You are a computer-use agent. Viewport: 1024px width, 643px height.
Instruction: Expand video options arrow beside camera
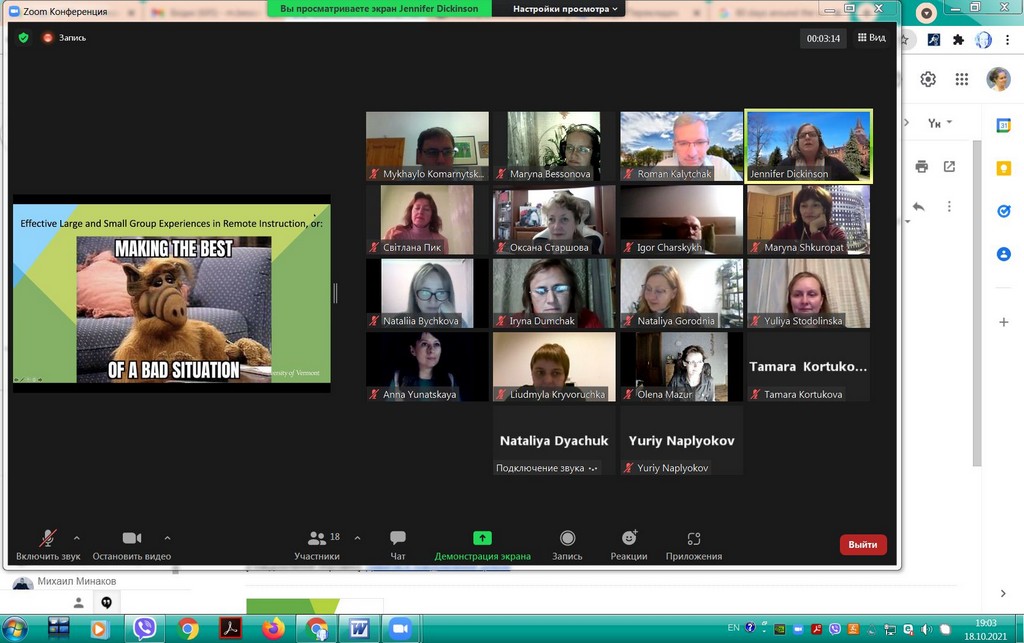click(x=167, y=538)
